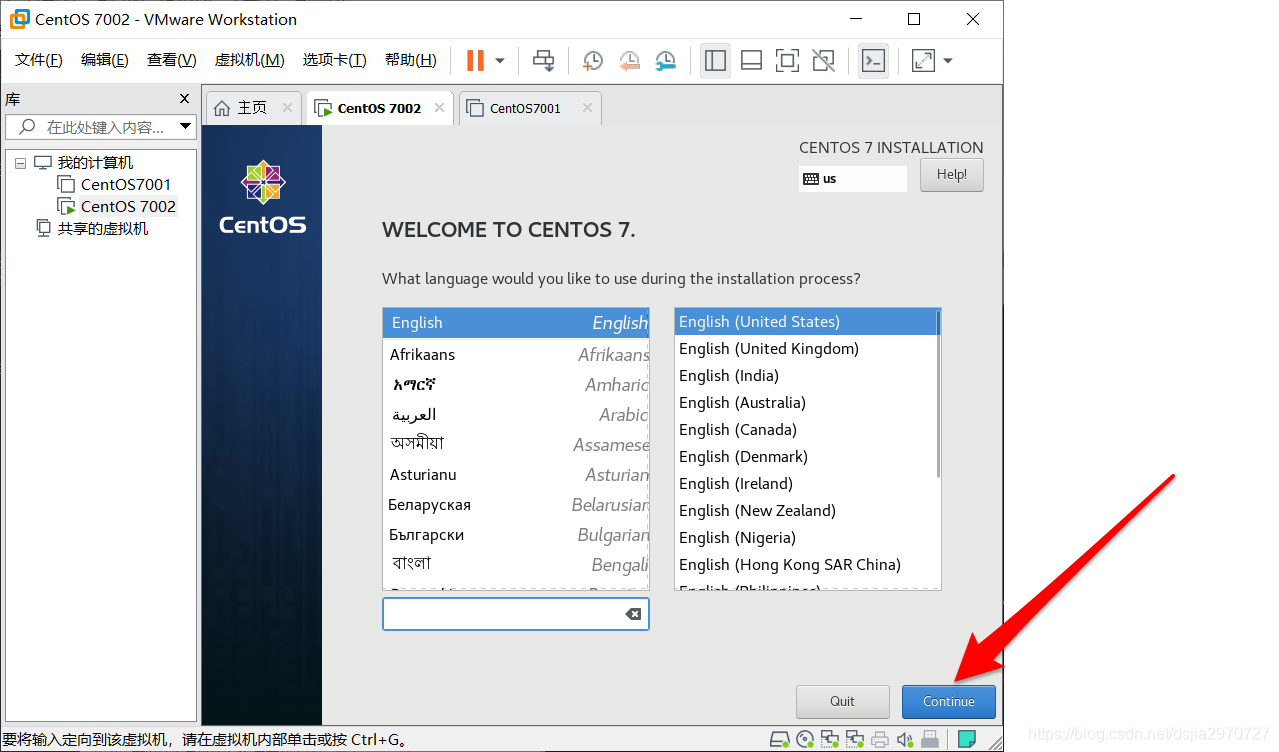Click the Help! button
This screenshot has width=1279, height=752.
tap(951, 175)
